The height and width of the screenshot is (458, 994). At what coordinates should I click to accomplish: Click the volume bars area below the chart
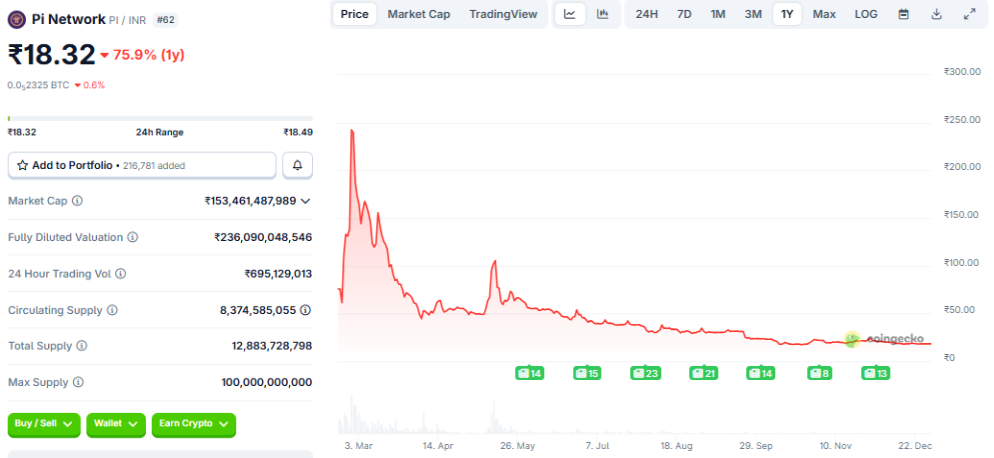(634, 415)
